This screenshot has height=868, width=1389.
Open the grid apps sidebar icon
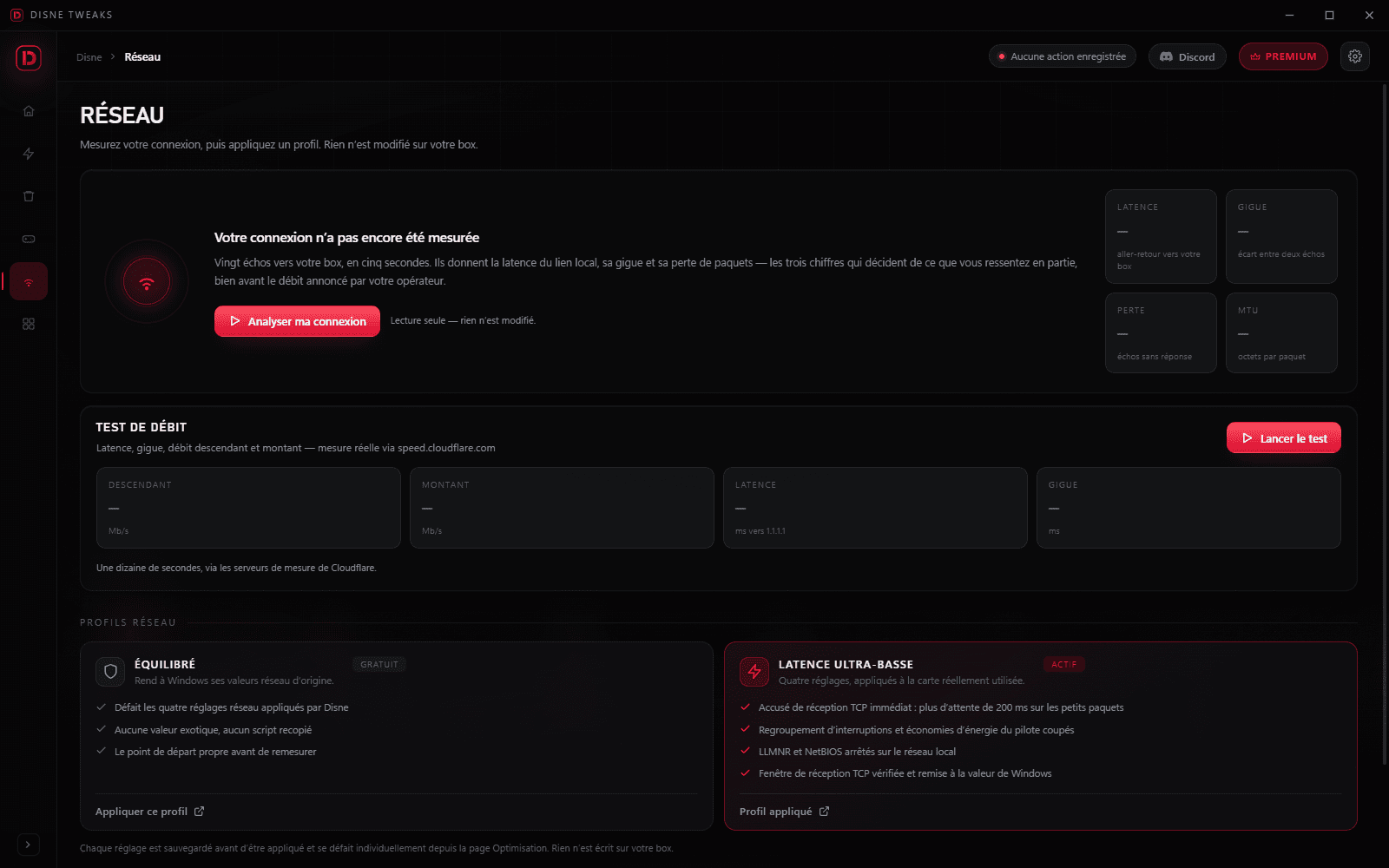pos(29,324)
